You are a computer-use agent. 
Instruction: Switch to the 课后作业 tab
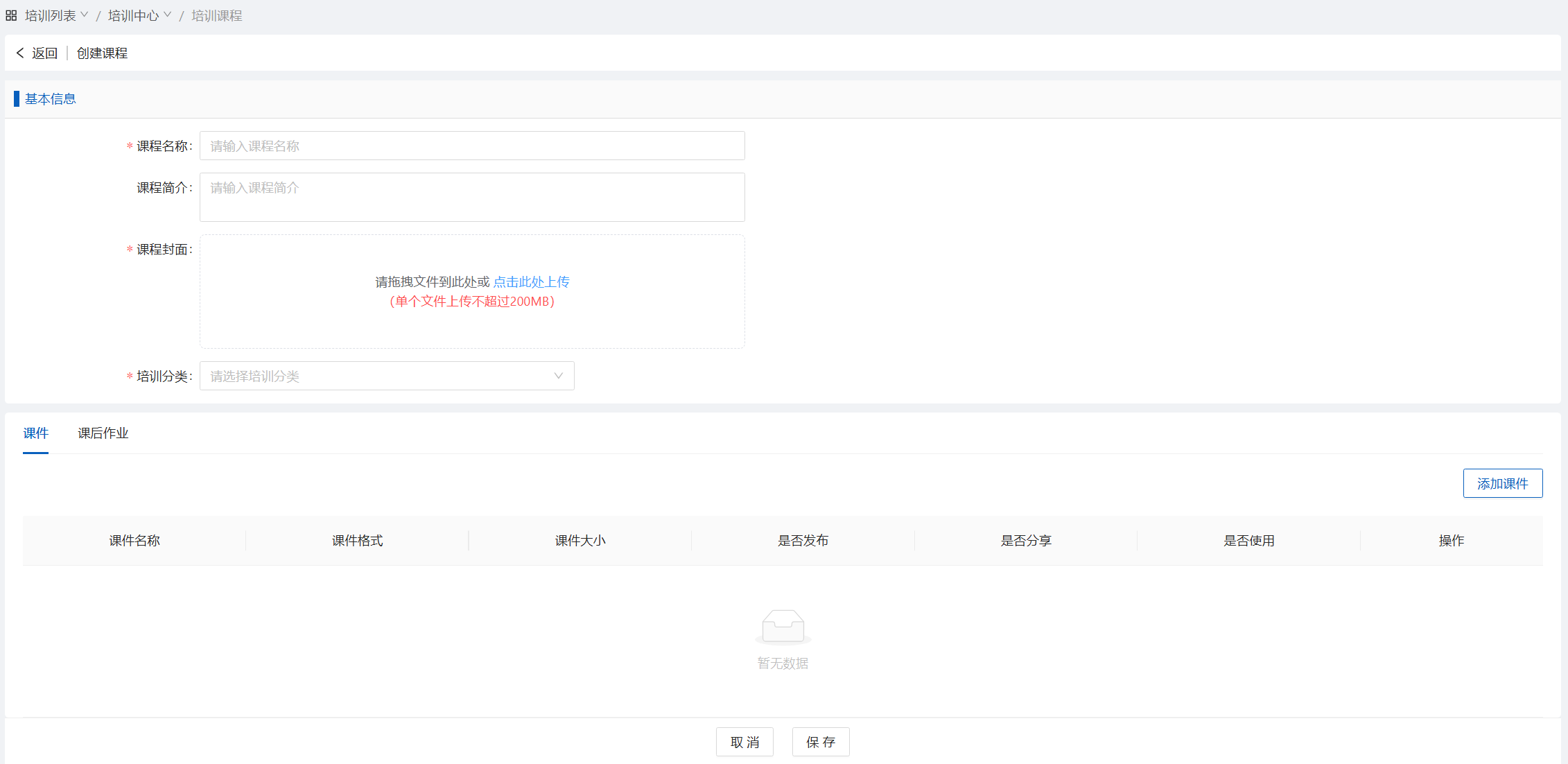pyautogui.click(x=103, y=433)
